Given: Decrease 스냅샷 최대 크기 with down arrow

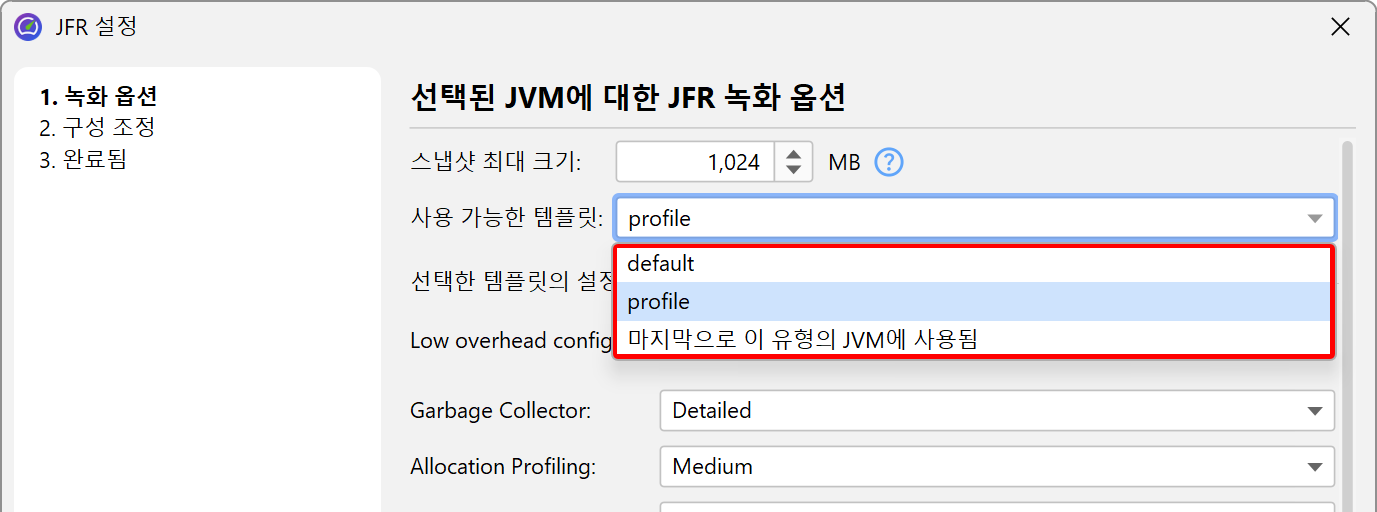Looking at the screenshot, I should 793,171.
